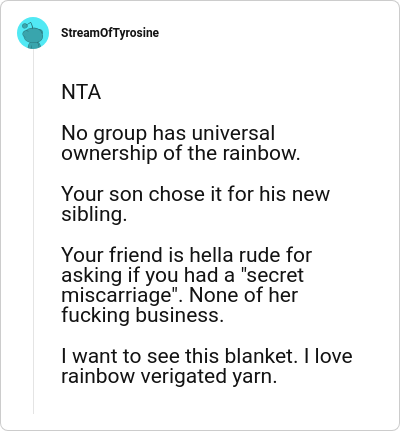
Task: Click the NTA verdict text
Action: click(81, 92)
